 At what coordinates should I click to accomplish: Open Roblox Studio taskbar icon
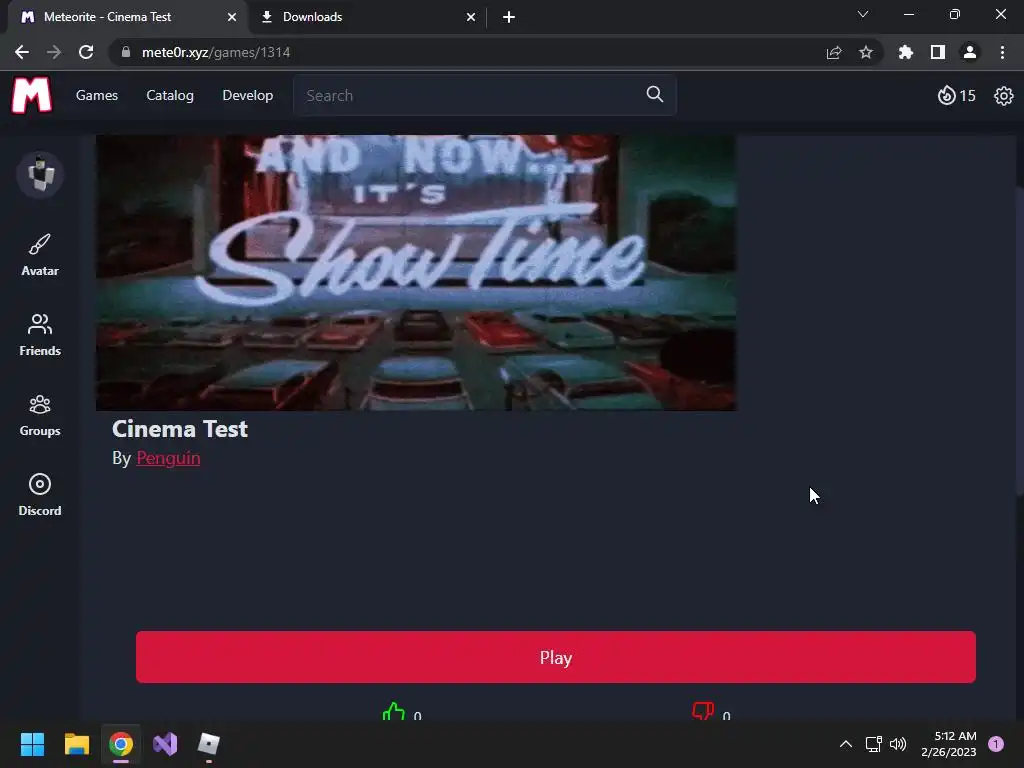pos(209,744)
